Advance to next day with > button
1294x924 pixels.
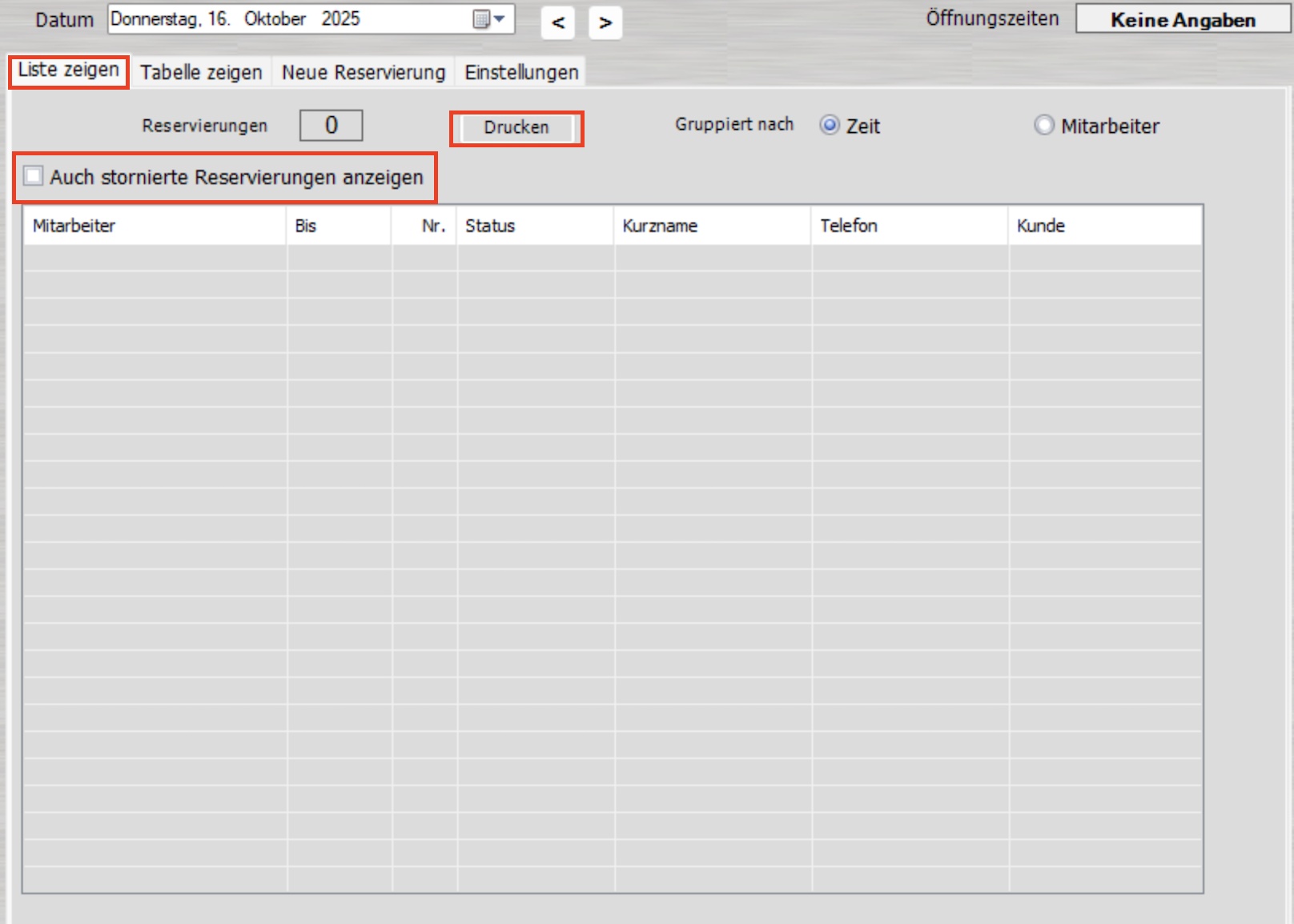click(605, 22)
